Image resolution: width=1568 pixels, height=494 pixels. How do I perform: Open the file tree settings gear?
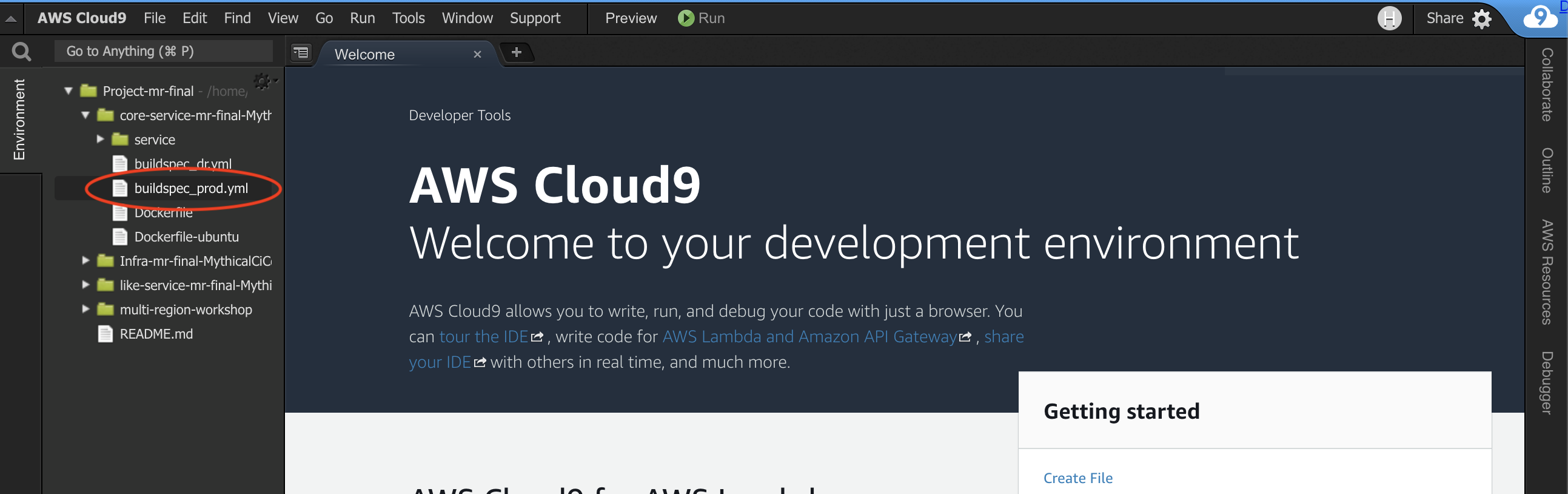point(264,81)
